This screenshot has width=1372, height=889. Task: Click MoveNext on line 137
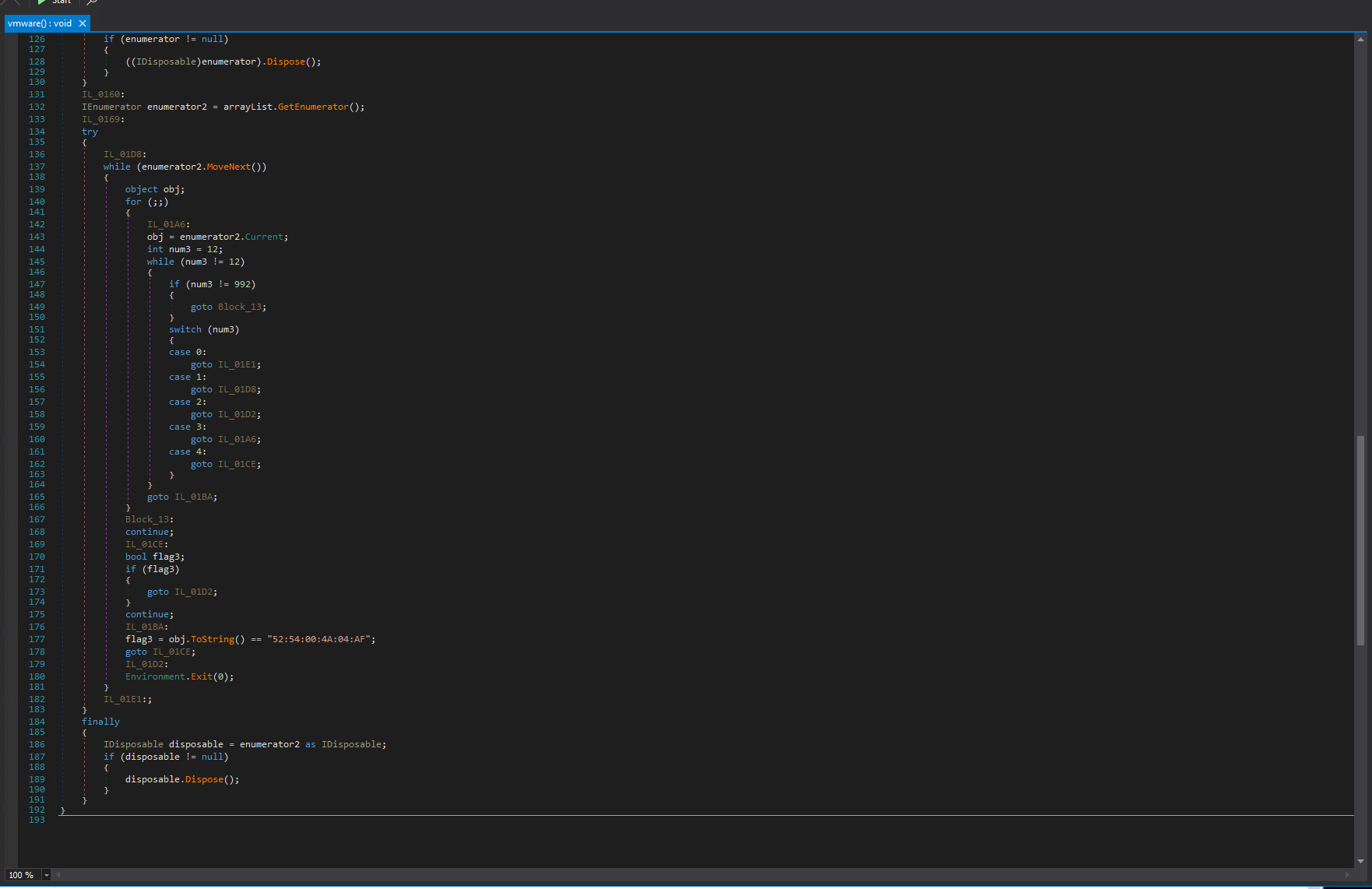tap(229, 167)
